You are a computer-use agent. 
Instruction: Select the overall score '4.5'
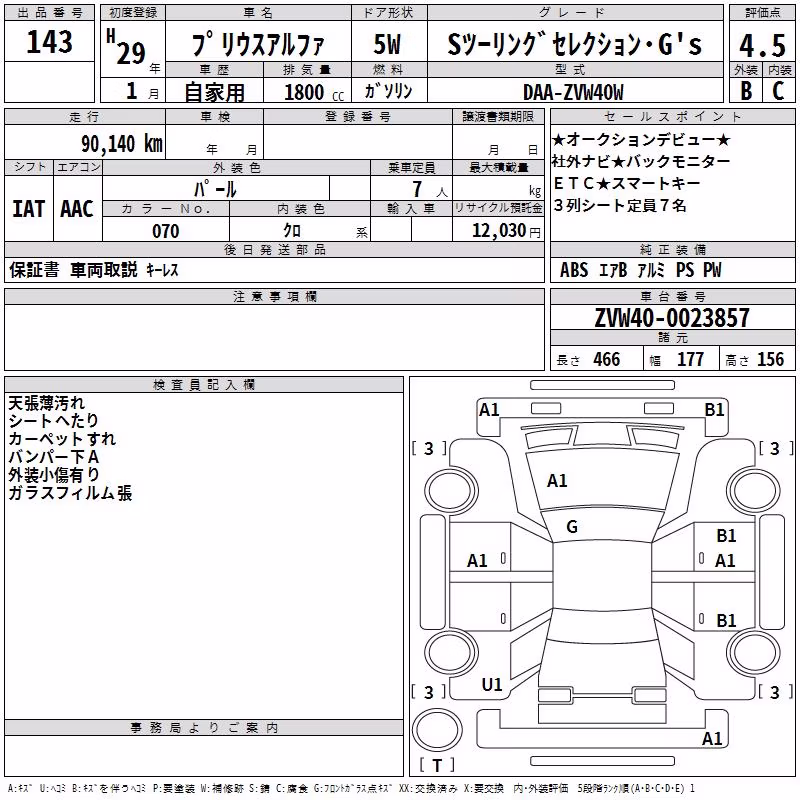762,45
